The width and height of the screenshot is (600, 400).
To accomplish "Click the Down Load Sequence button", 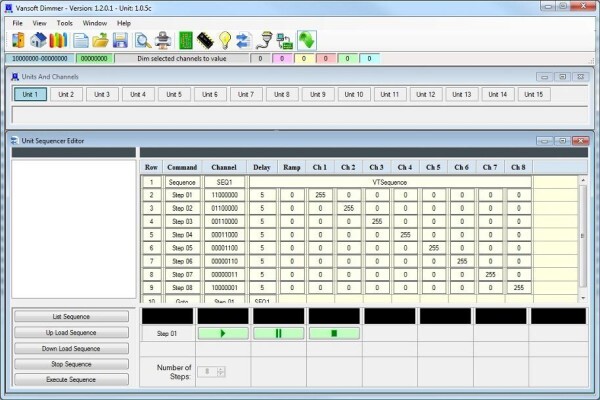I will (71, 349).
